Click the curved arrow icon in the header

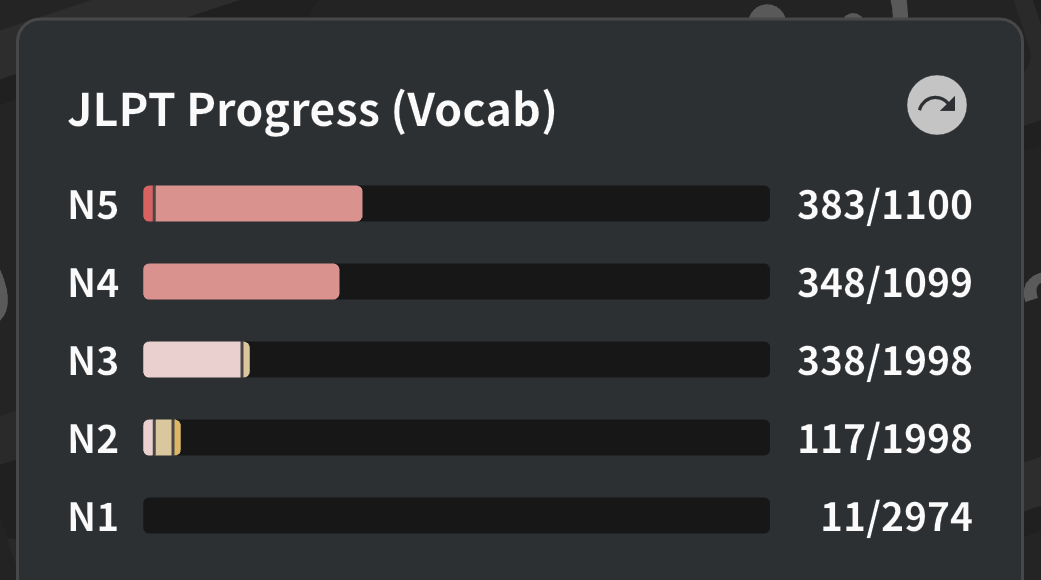pos(937,106)
